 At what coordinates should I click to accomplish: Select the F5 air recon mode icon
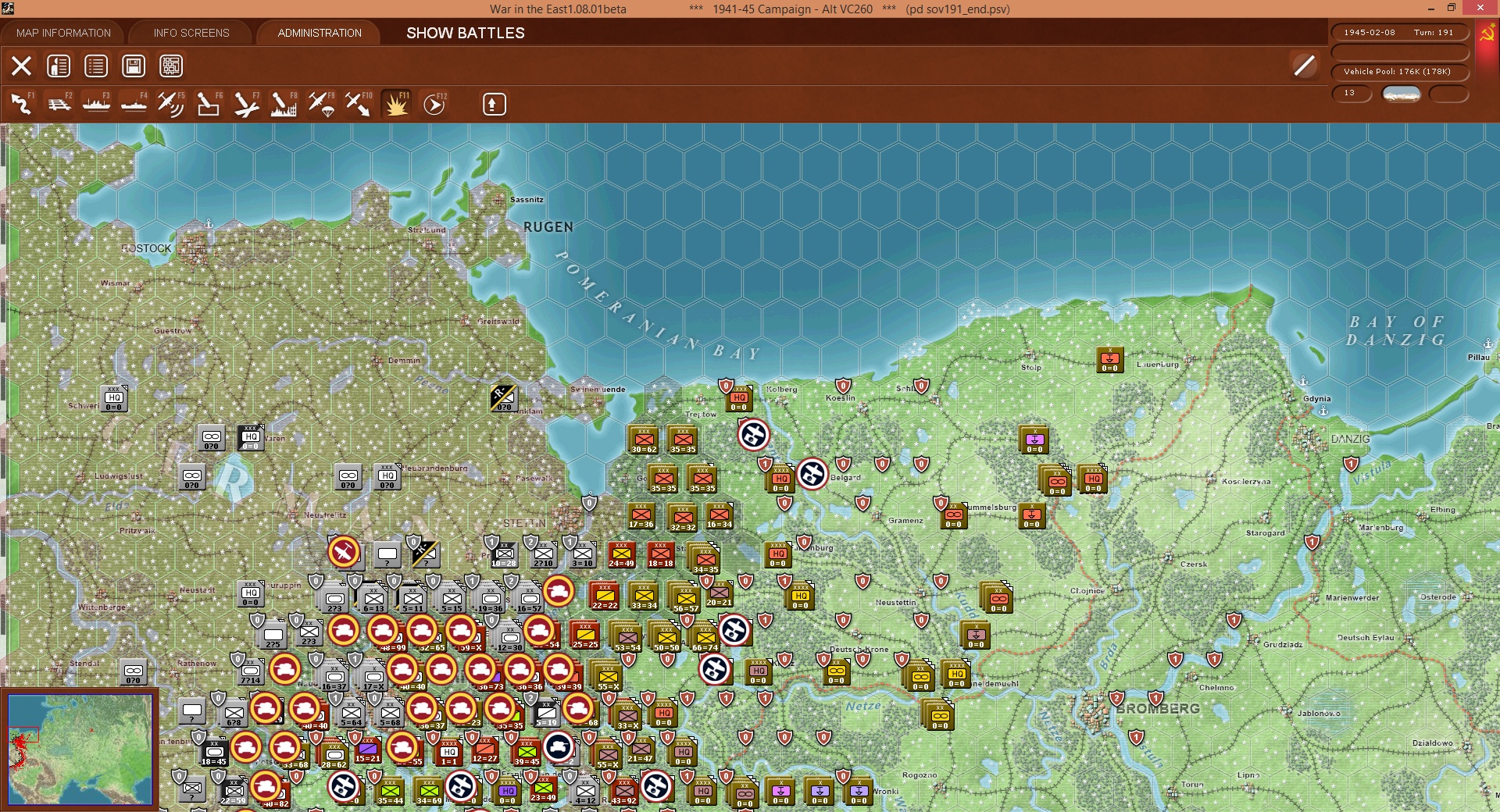(x=171, y=104)
